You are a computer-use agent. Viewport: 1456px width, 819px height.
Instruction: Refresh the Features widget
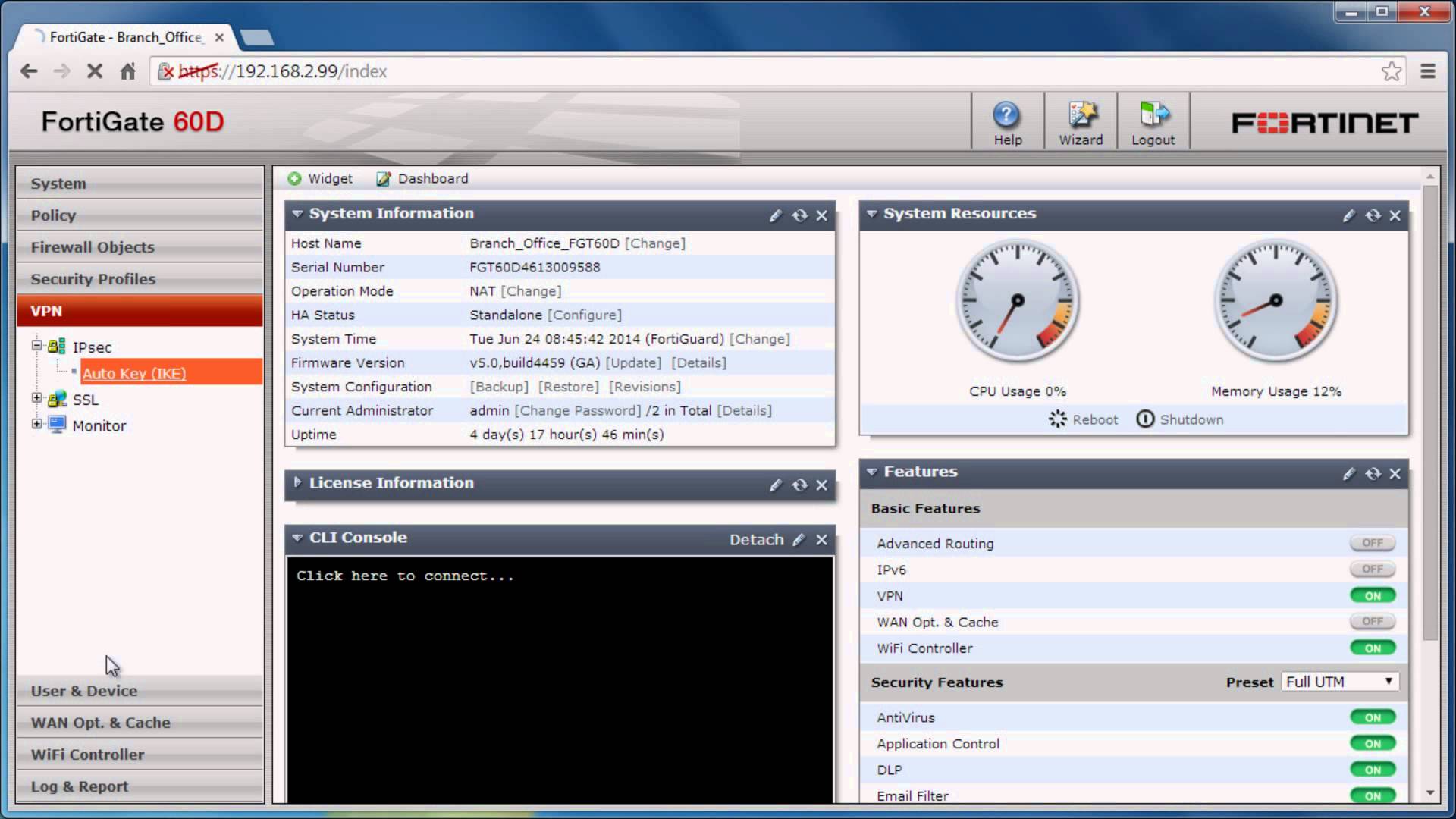pyautogui.click(x=1373, y=474)
